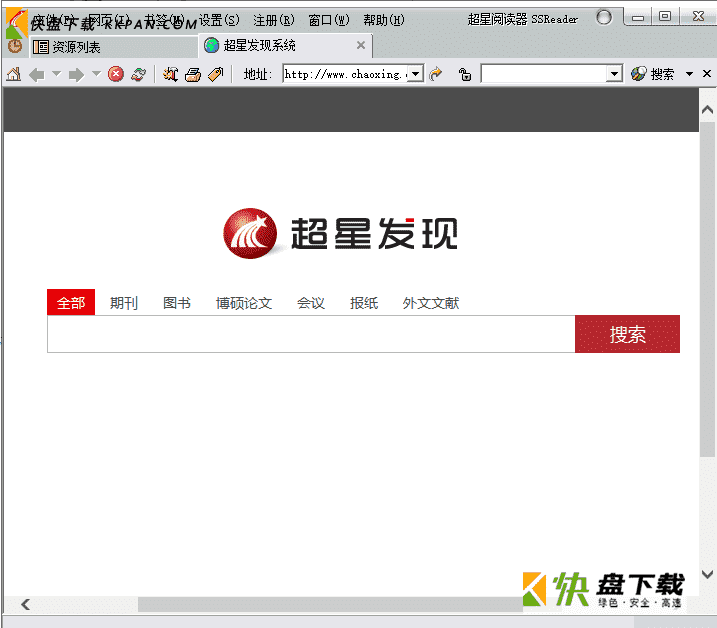
Task: Print the page with the printer icon
Action: pos(193,74)
